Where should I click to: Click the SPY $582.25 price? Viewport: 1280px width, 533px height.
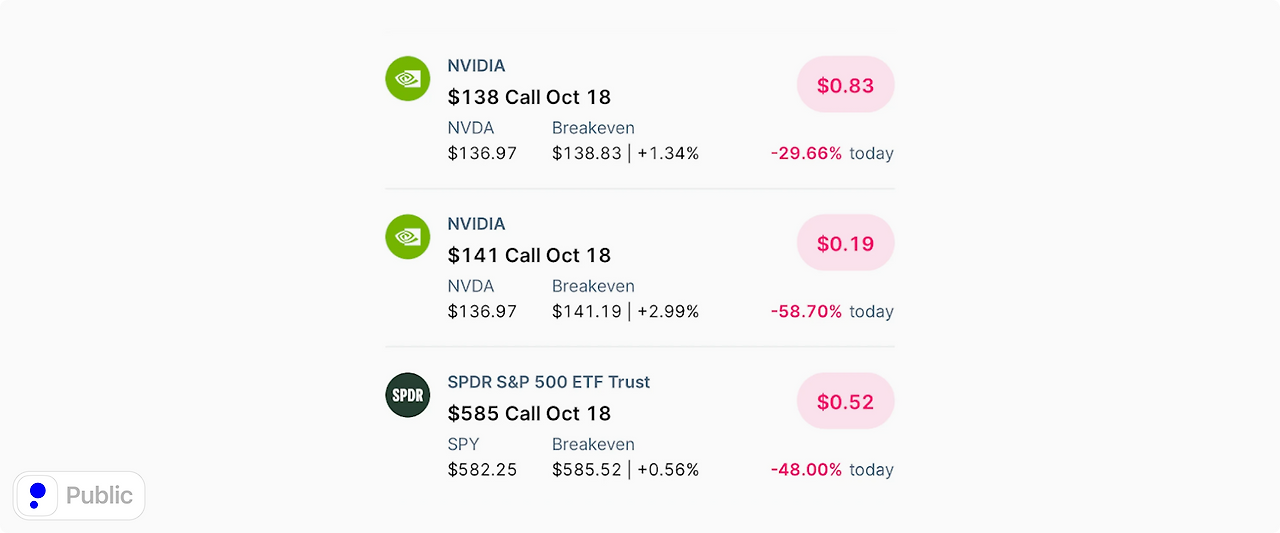[482, 469]
